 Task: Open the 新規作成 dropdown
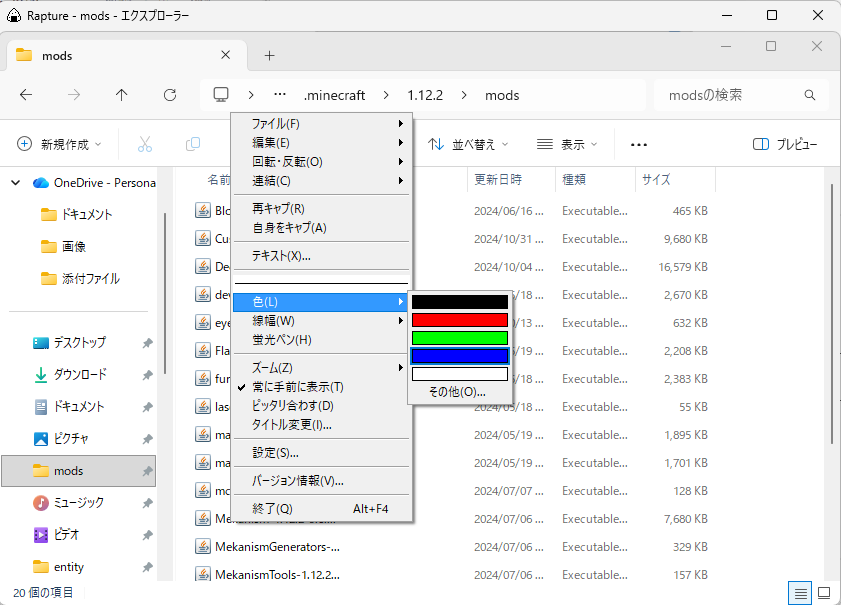pos(60,144)
